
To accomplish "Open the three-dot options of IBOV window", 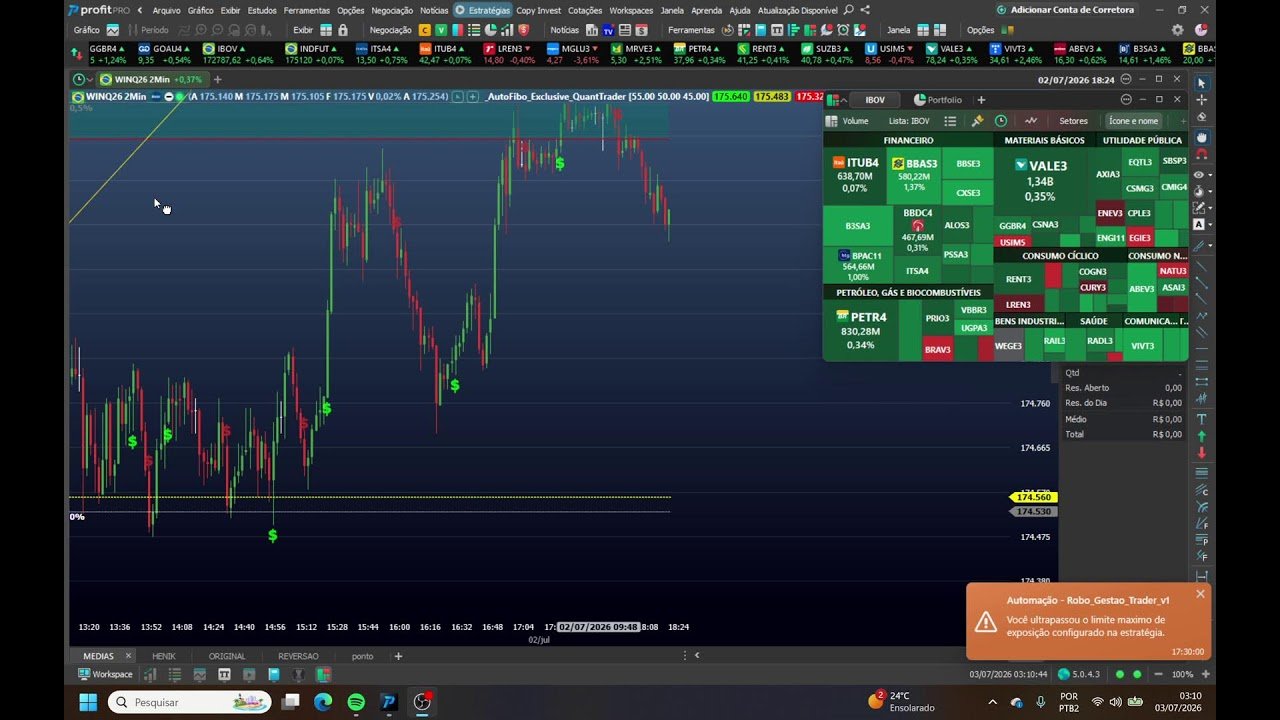I will click(x=1126, y=100).
